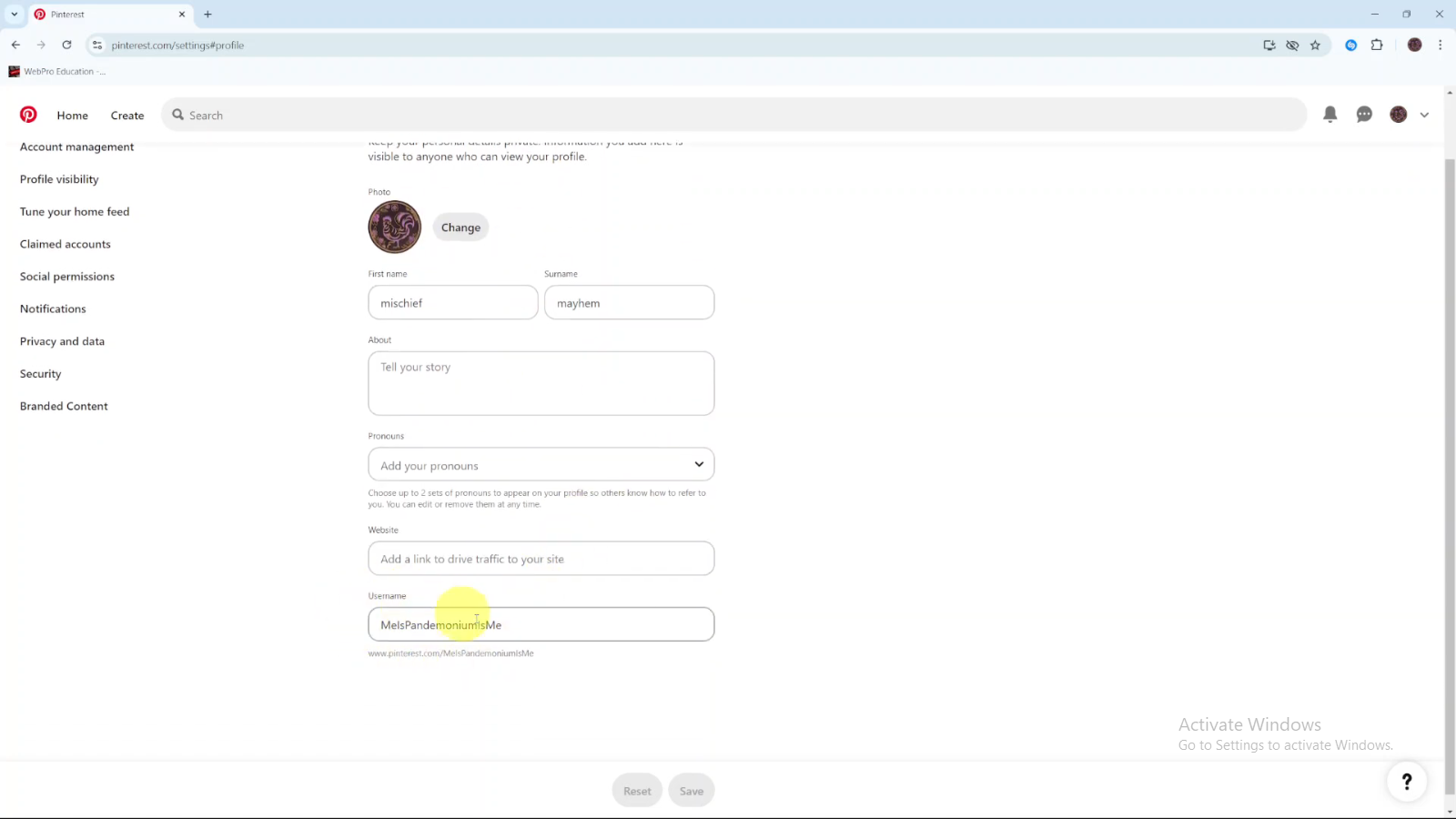The image size is (1456, 819).
Task: Open a new browser tab
Action: (x=207, y=14)
